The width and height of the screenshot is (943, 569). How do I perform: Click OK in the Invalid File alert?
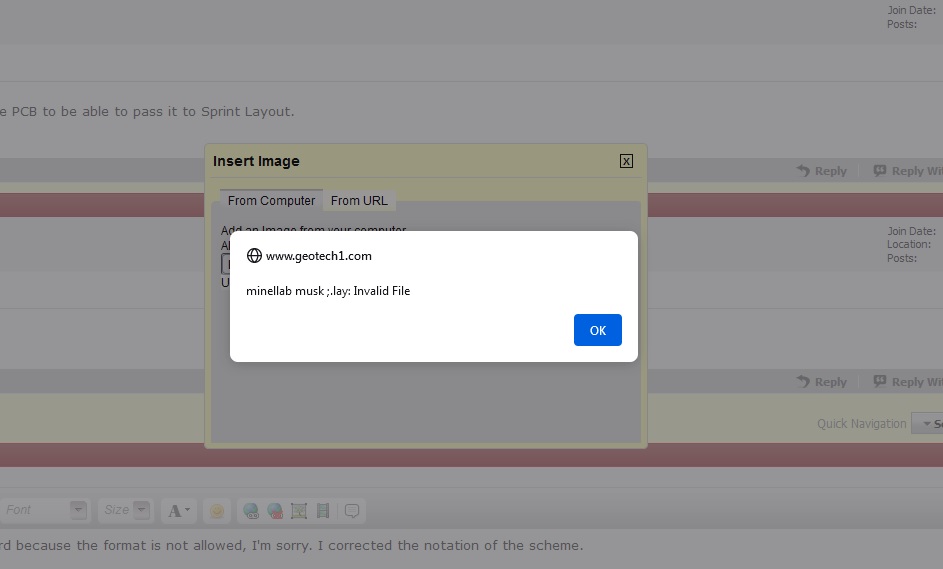597,330
